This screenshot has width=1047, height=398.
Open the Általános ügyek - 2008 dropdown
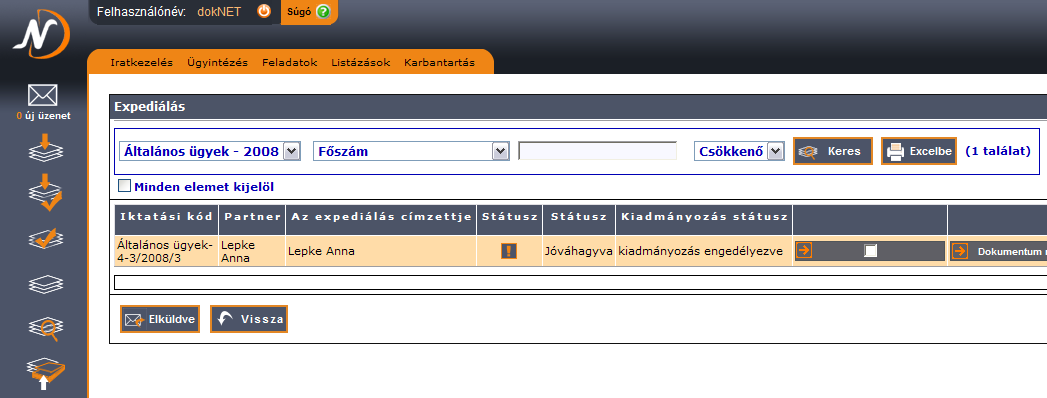[x=210, y=152]
